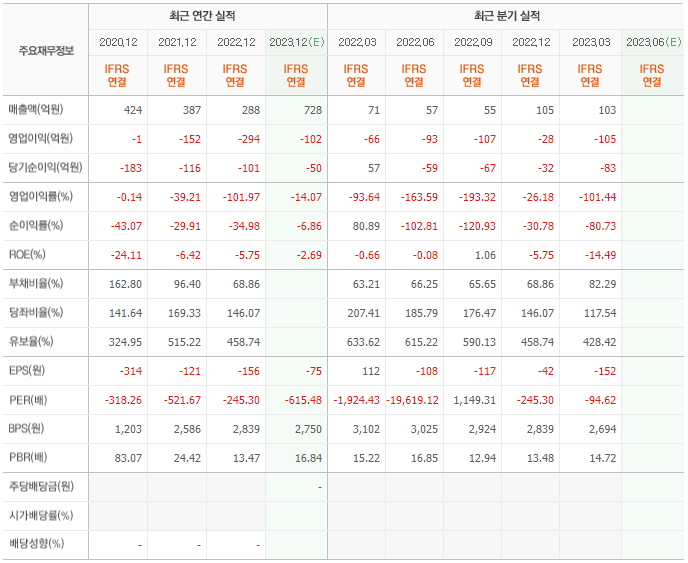Screen dimensions: 688x563
Task: Click EPS value -314 for 2020.12
Action: pos(131,371)
